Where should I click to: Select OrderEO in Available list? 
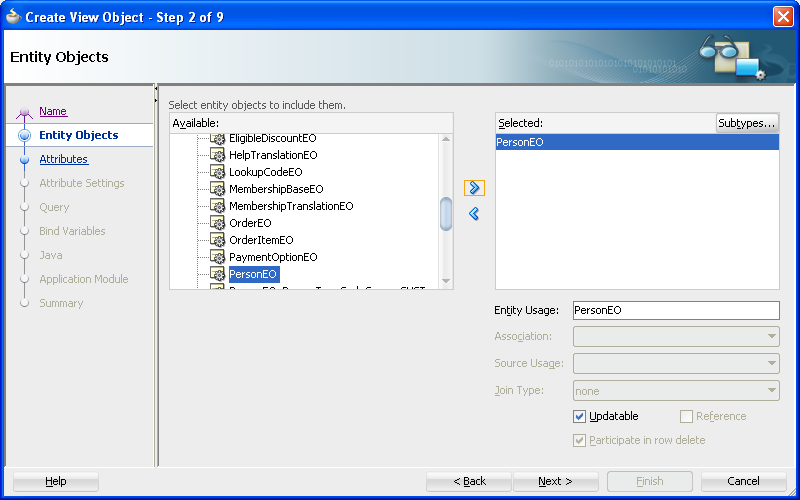[250, 223]
